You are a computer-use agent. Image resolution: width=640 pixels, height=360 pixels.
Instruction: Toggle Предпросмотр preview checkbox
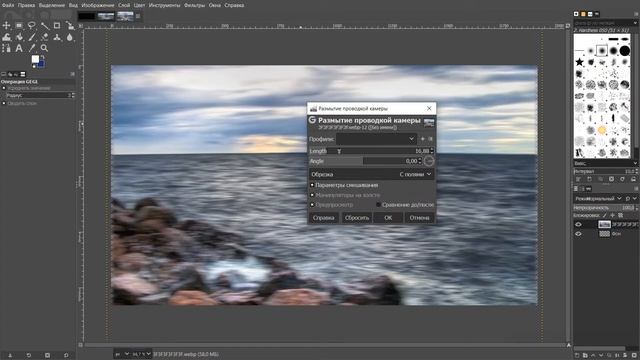coord(312,204)
